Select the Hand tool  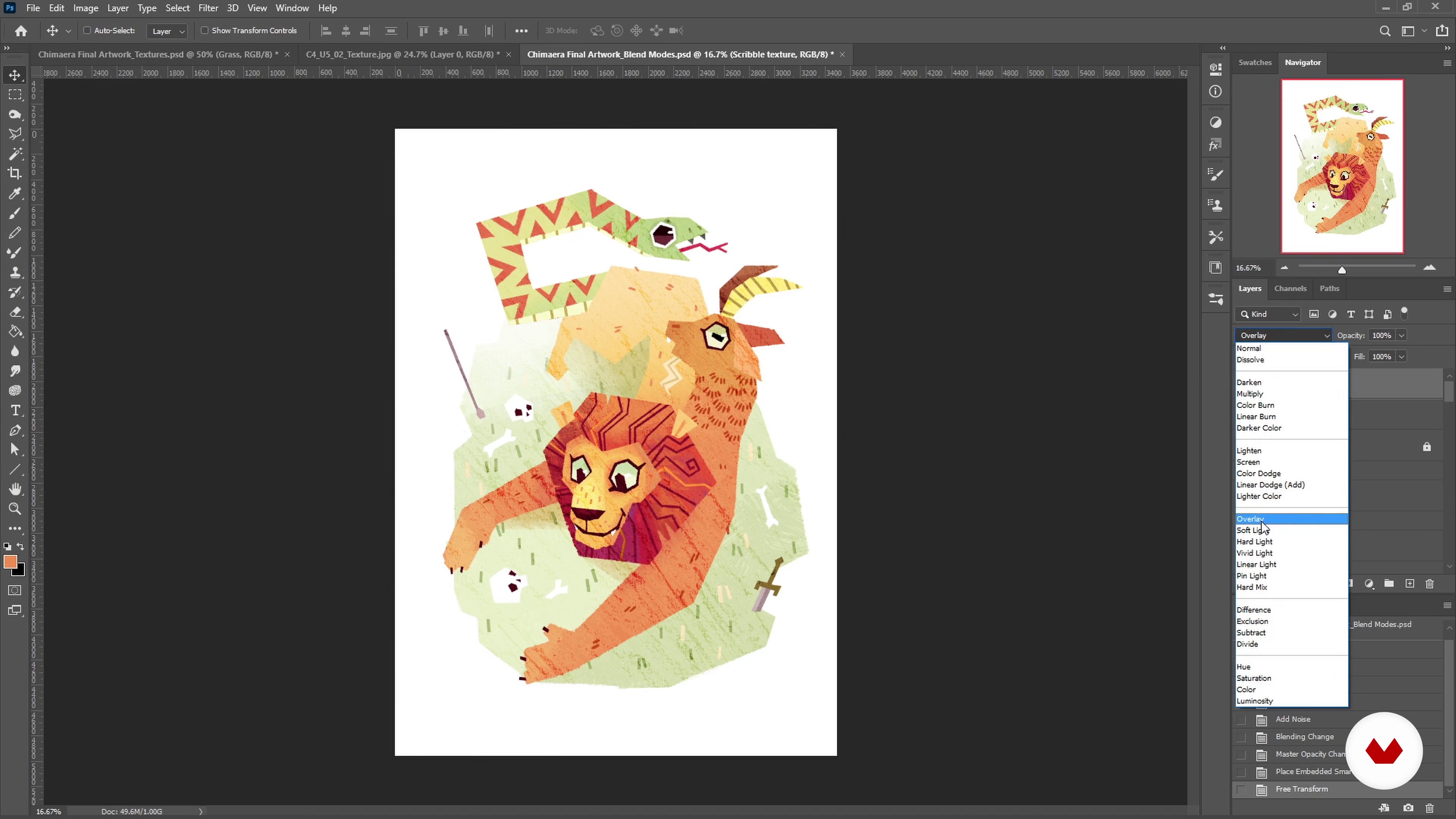coord(15,489)
